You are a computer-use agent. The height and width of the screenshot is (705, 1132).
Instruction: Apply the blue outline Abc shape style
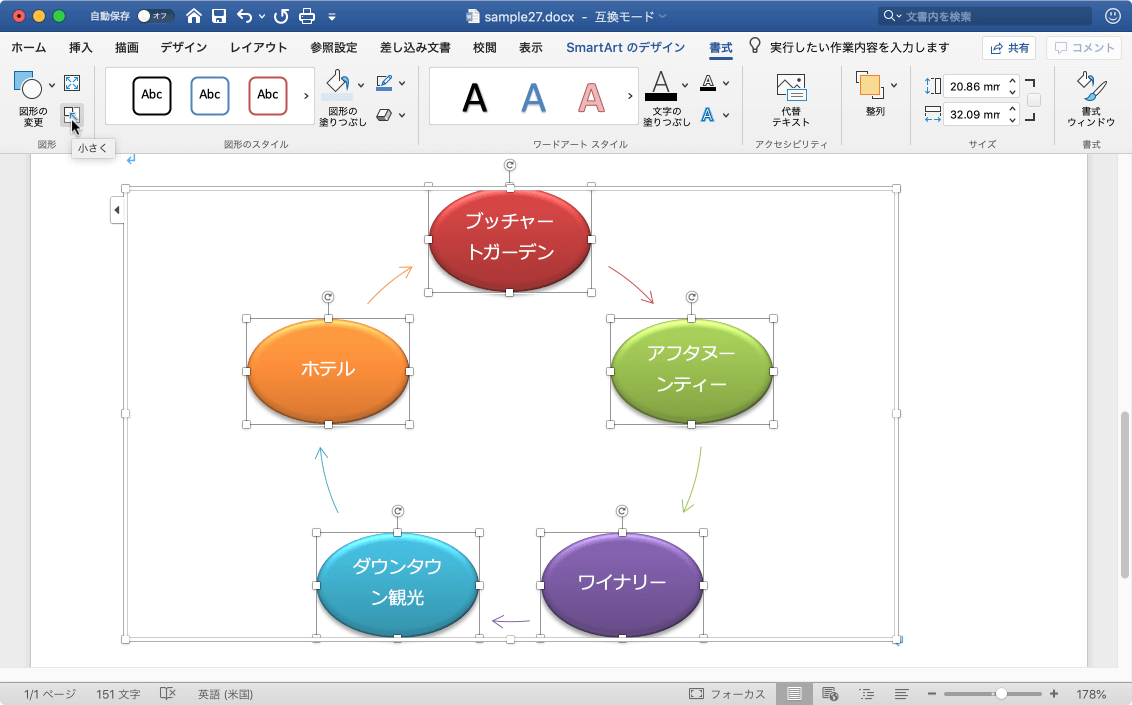coord(209,95)
